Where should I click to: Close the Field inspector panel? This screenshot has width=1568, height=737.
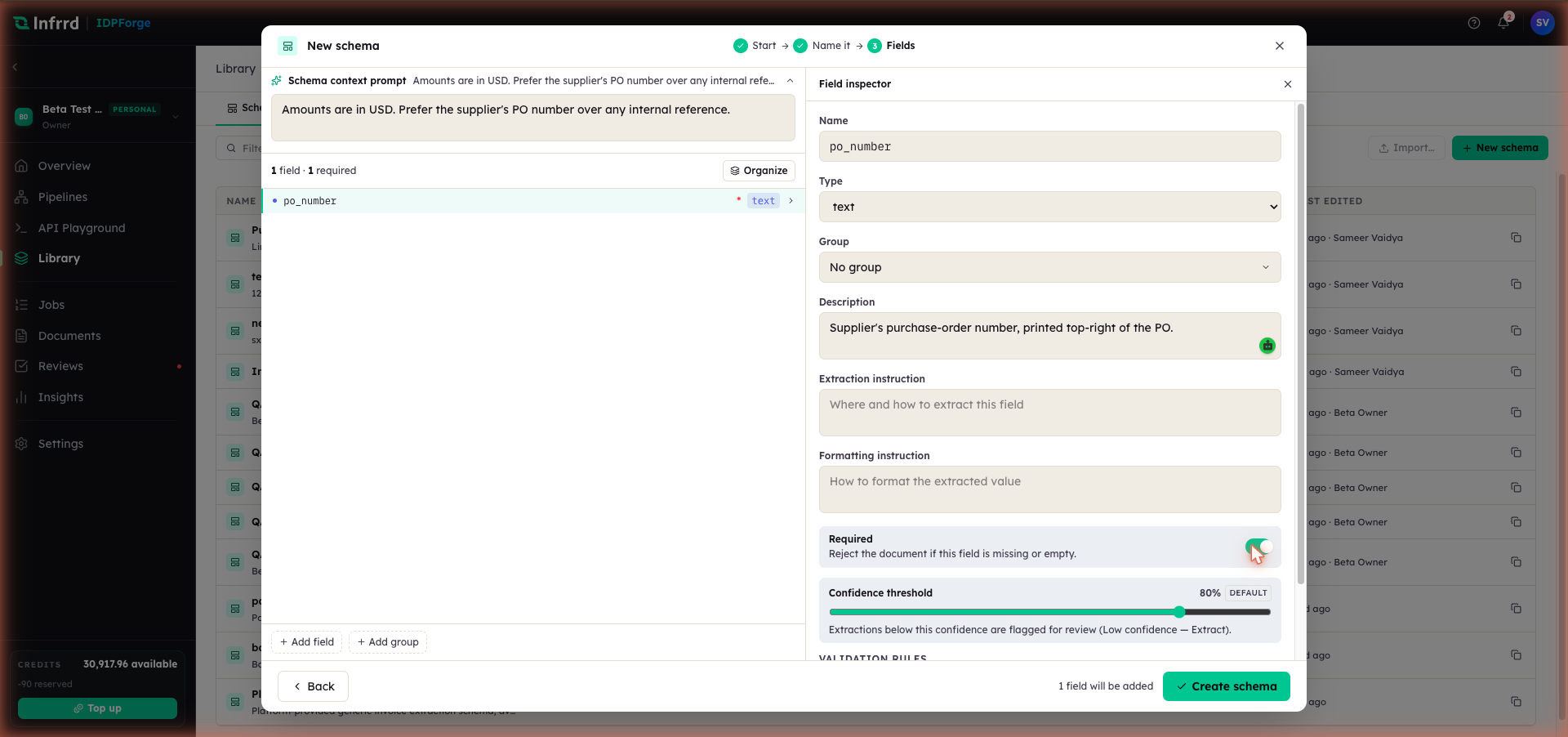click(1288, 84)
